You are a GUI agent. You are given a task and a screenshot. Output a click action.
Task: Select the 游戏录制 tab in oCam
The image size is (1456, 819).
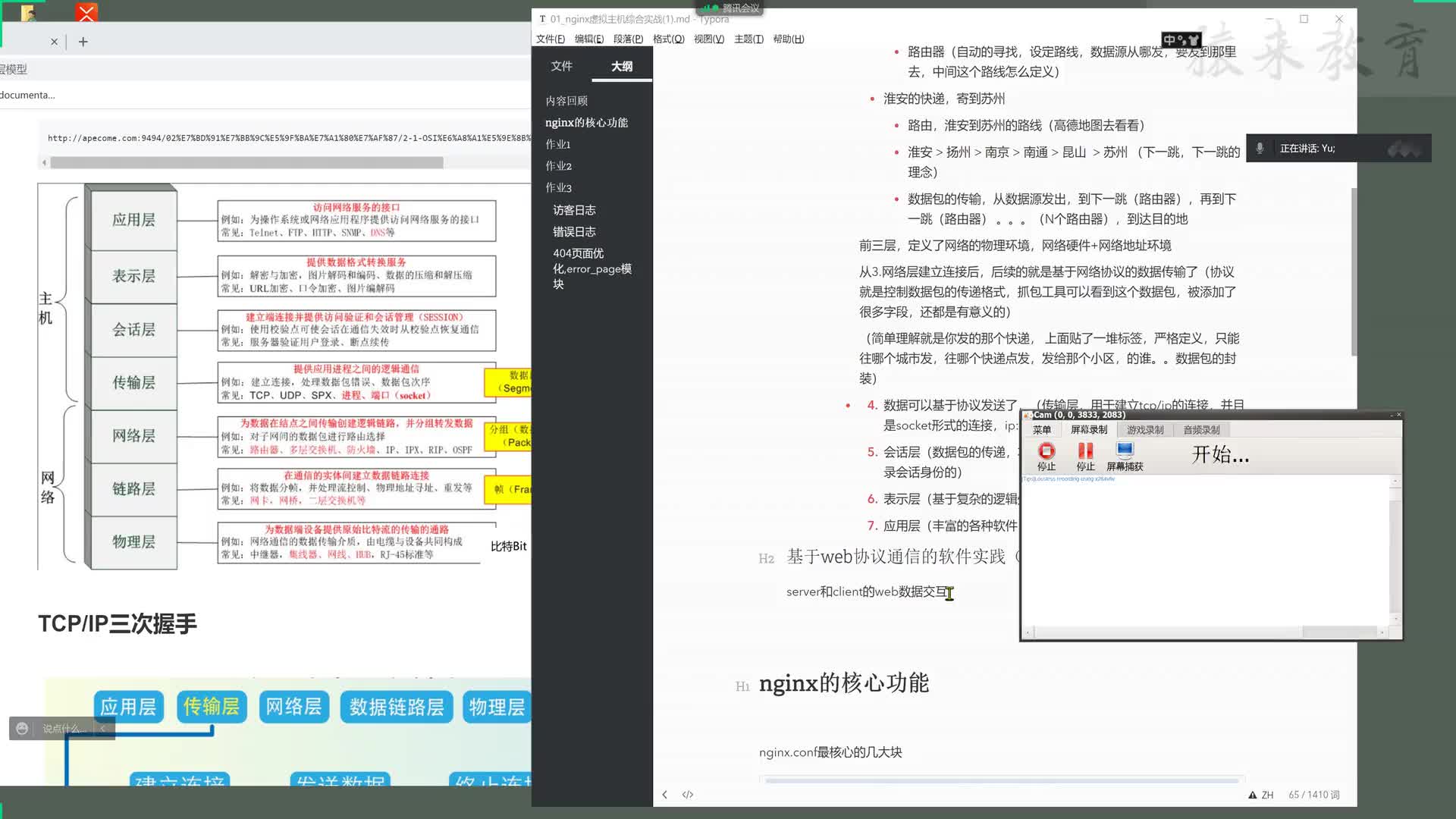click(1145, 430)
